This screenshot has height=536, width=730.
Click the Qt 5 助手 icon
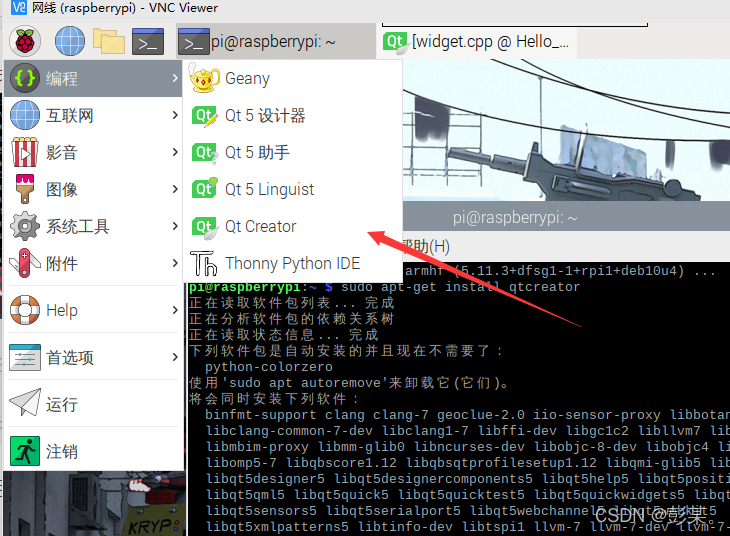[x=204, y=152]
